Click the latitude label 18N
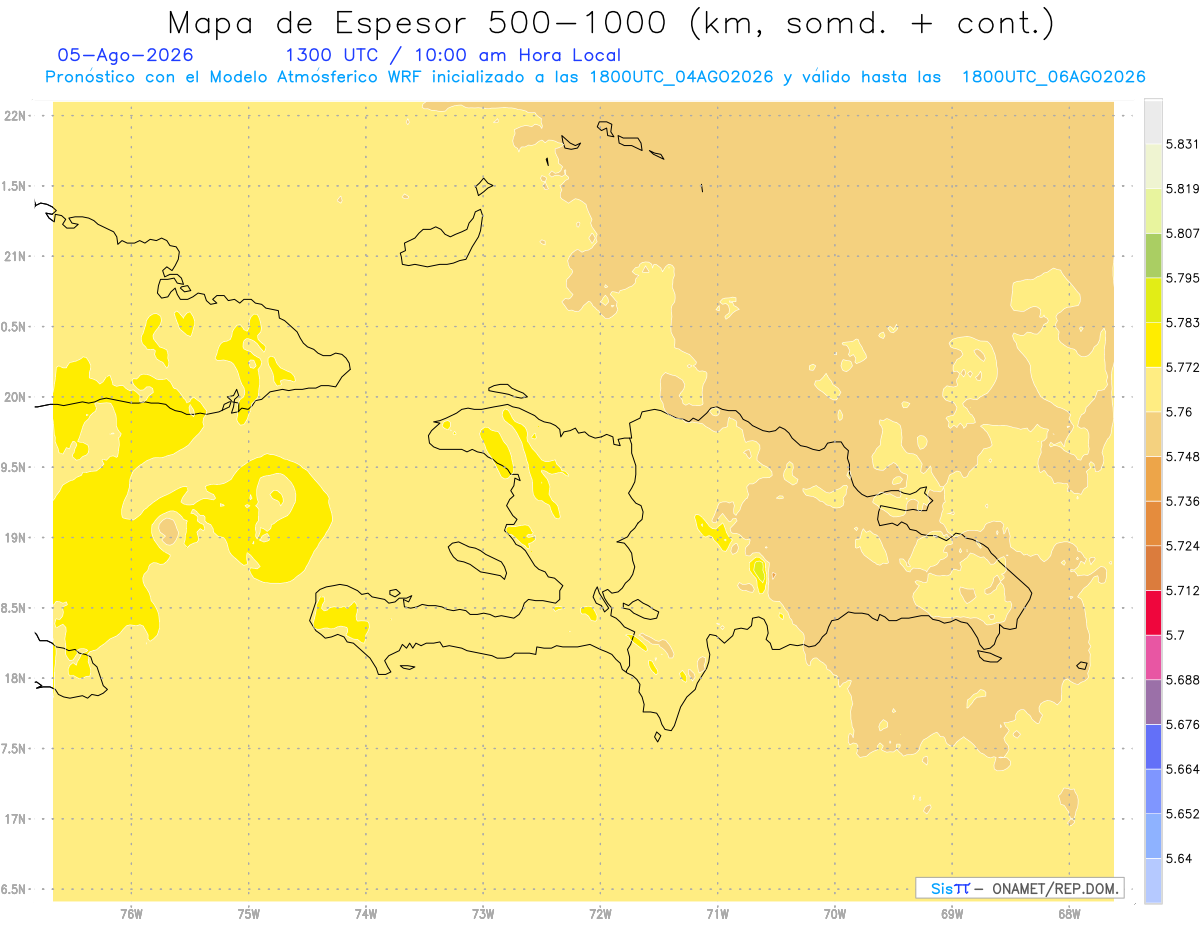Viewport: 1200px width, 927px height. [14, 679]
